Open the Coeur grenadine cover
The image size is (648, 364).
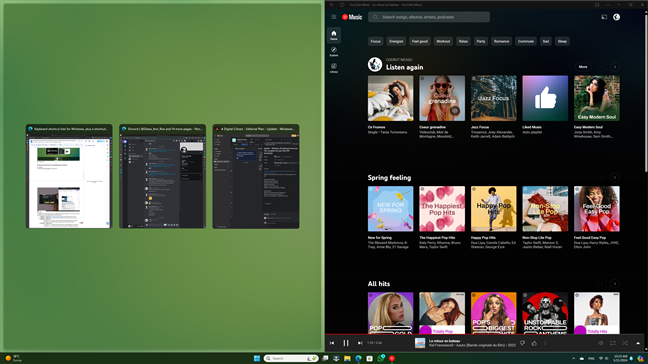(x=442, y=98)
